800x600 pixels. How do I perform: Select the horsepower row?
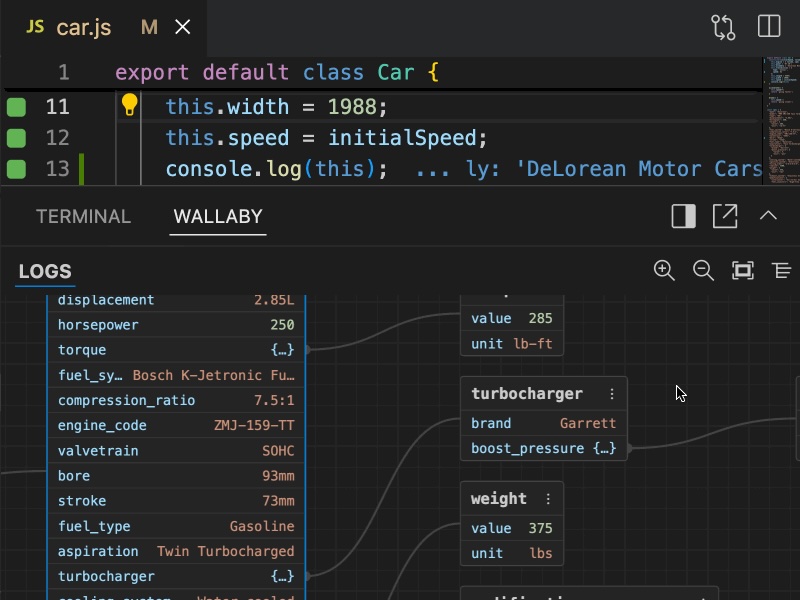click(x=176, y=325)
